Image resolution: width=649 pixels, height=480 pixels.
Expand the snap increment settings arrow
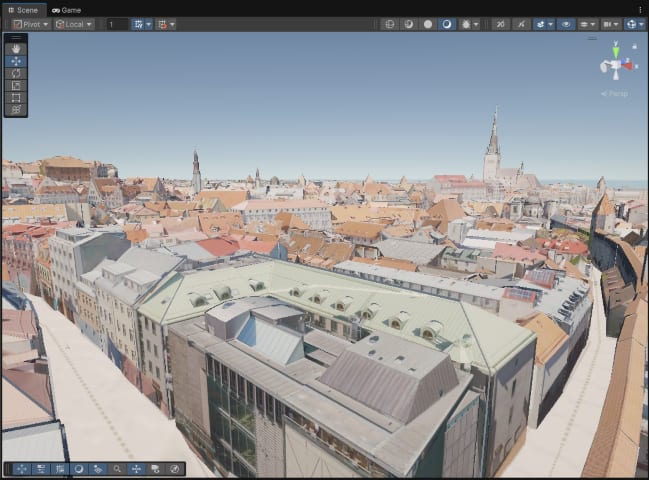[x=172, y=24]
